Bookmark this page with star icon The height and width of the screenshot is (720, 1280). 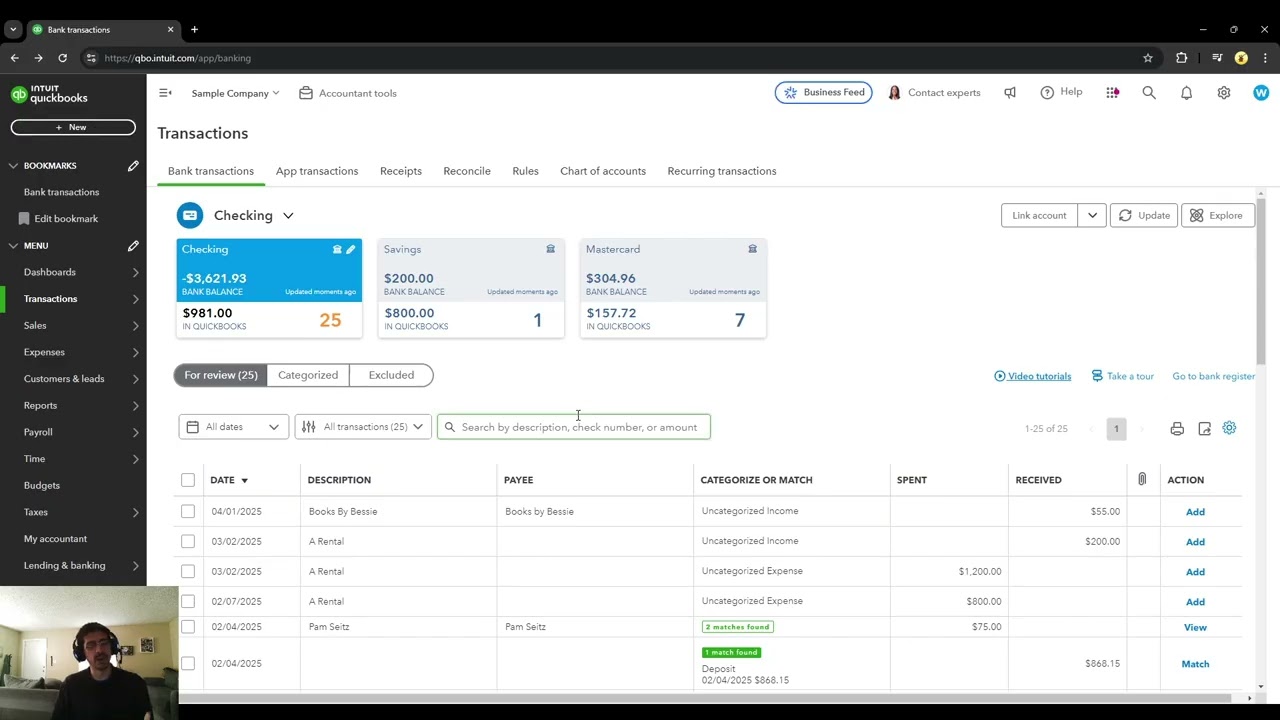point(1148,58)
